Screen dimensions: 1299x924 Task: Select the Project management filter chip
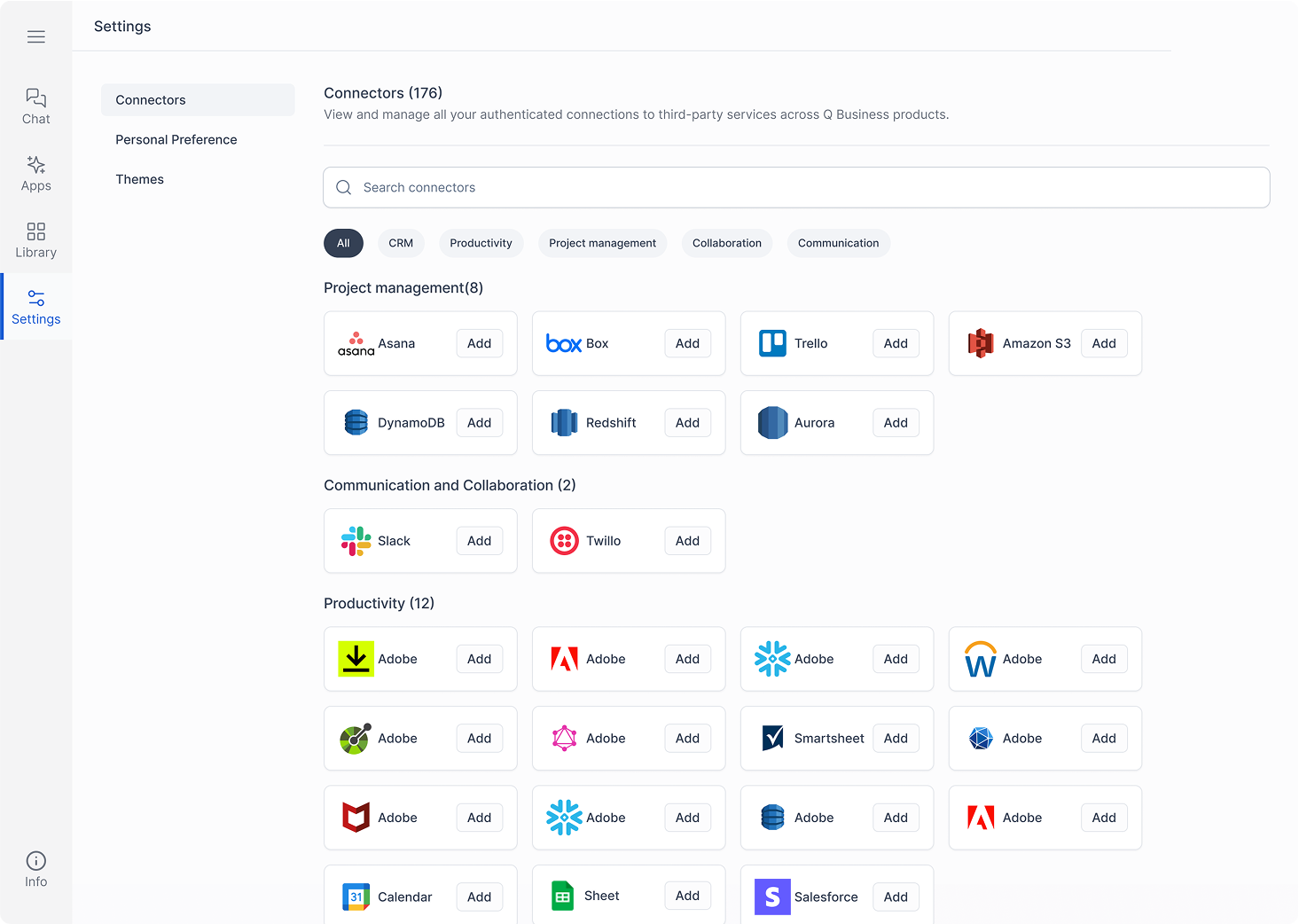pos(603,243)
